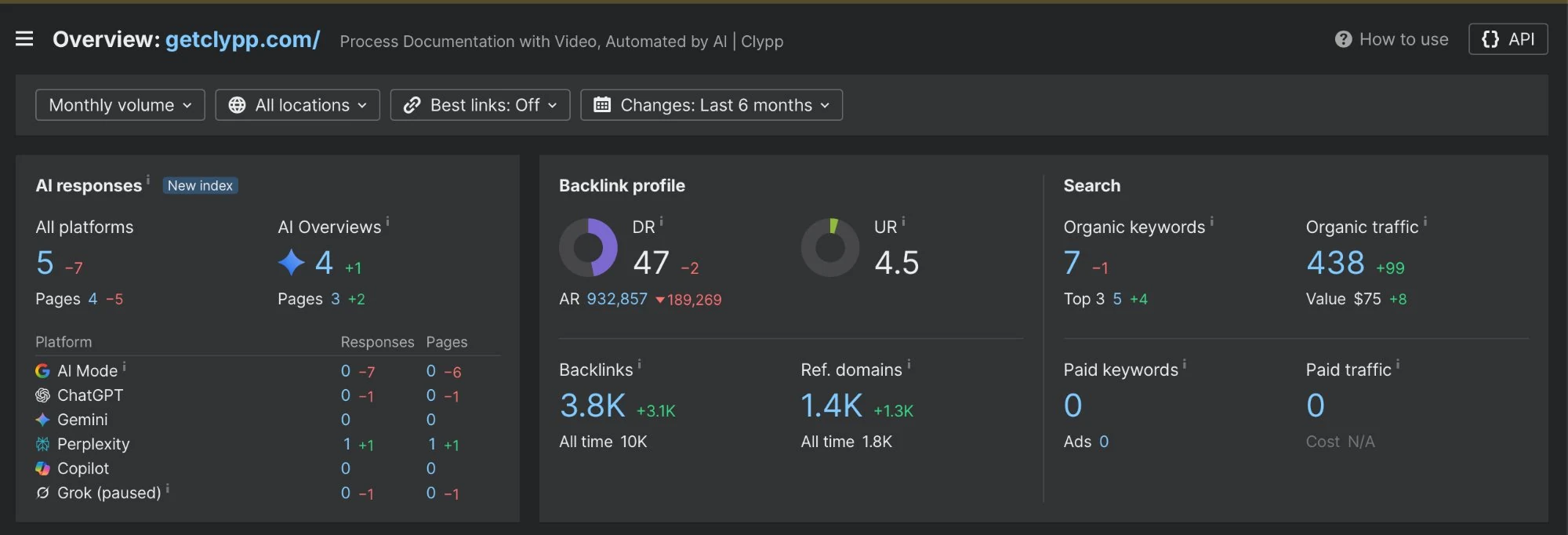
Task: Open Perplexity pages count 1
Action: coord(432,444)
